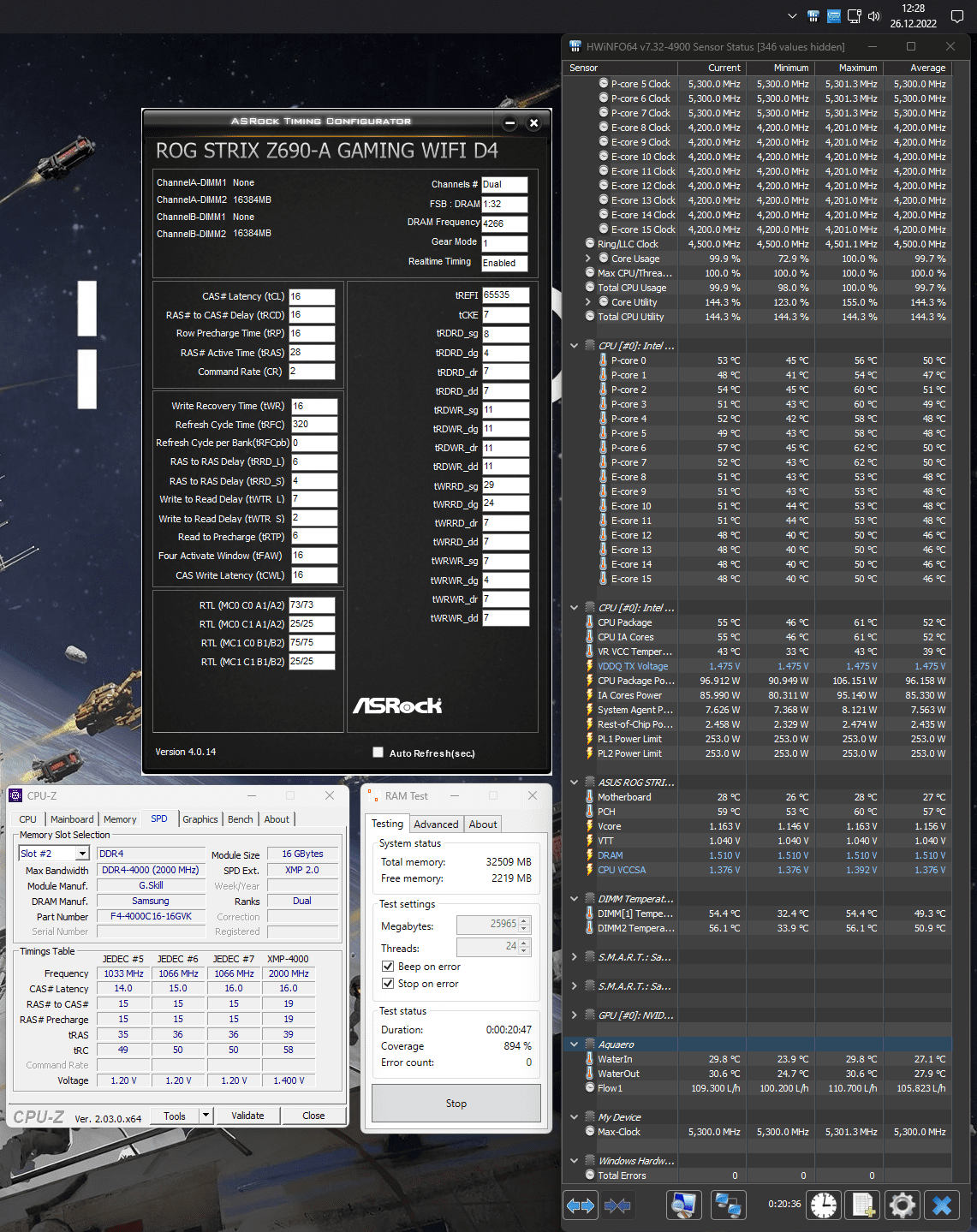Open Advanced tab in RAM Test
The height and width of the screenshot is (1232, 977).
tap(437, 824)
